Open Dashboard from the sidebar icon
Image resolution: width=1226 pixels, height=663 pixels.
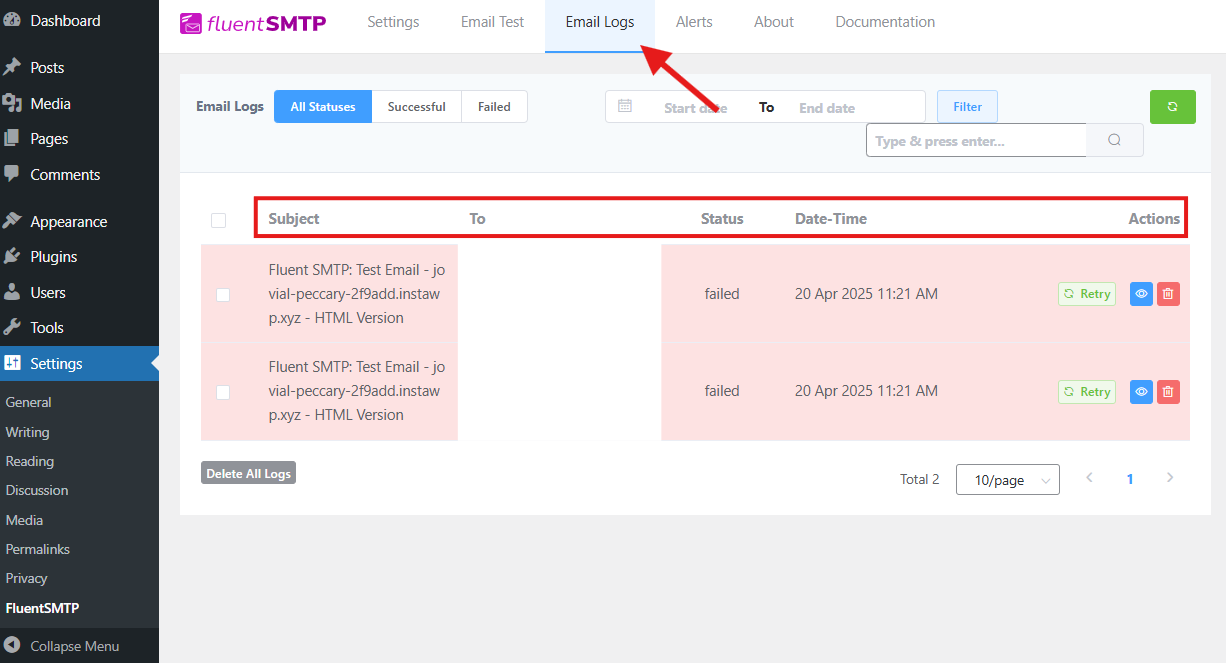coord(12,20)
